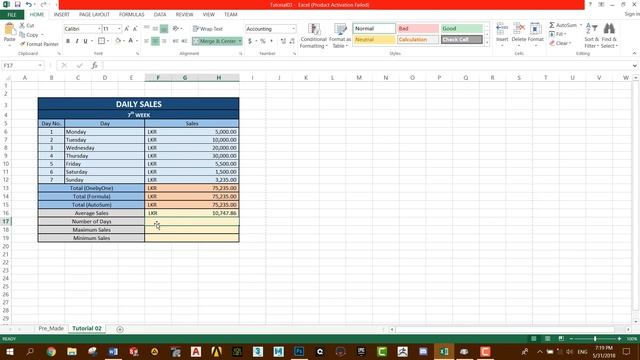This screenshot has width=640, height=360.
Task: Toggle Bottom Align vertical alignment
Action: point(164,29)
